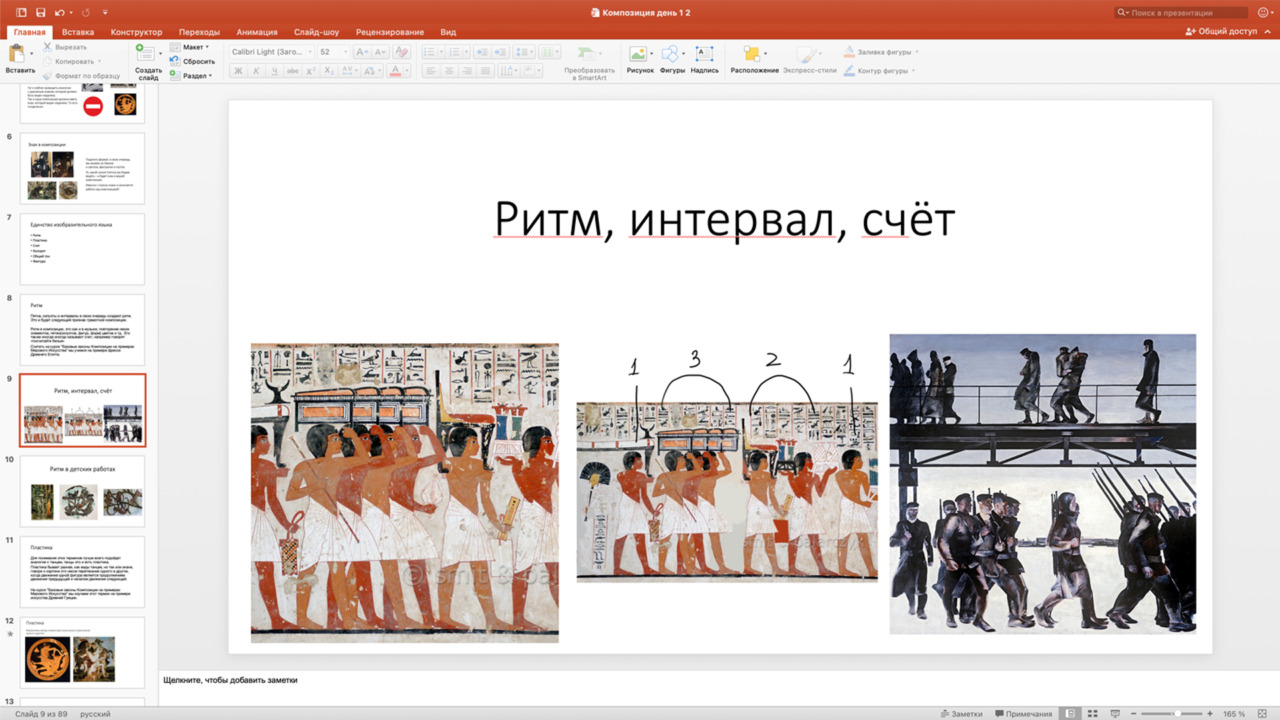Switch to the Design (Конструктор) tab

tap(136, 32)
